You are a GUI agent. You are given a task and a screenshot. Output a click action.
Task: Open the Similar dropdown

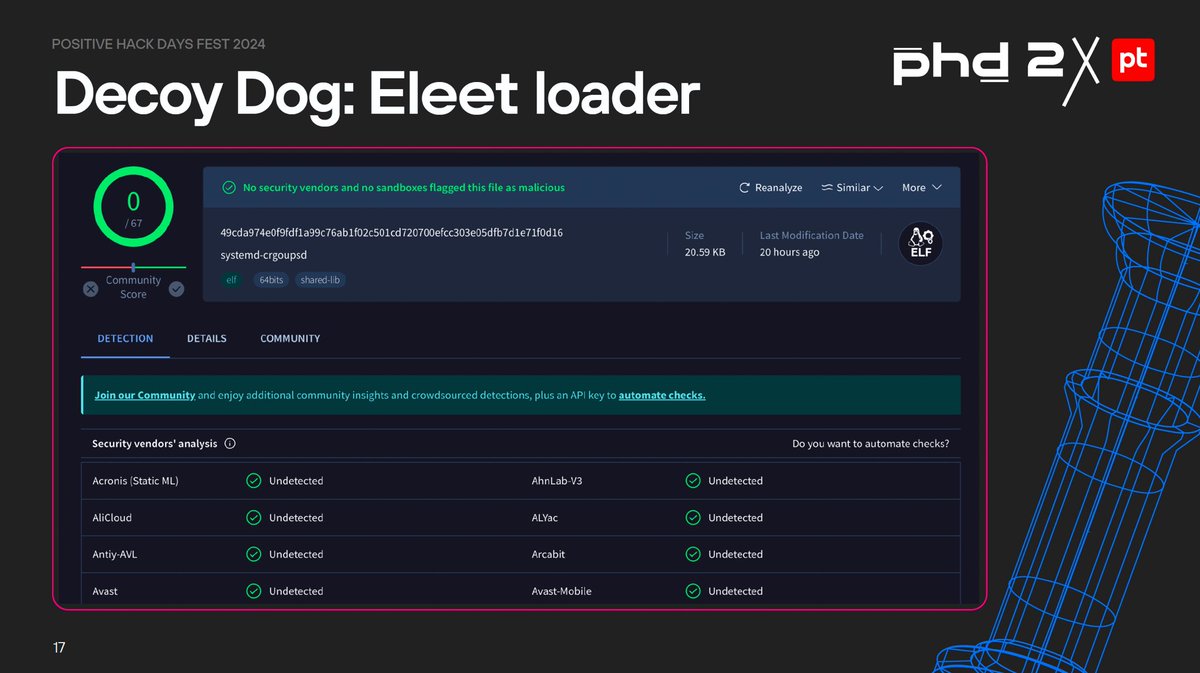pos(852,188)
